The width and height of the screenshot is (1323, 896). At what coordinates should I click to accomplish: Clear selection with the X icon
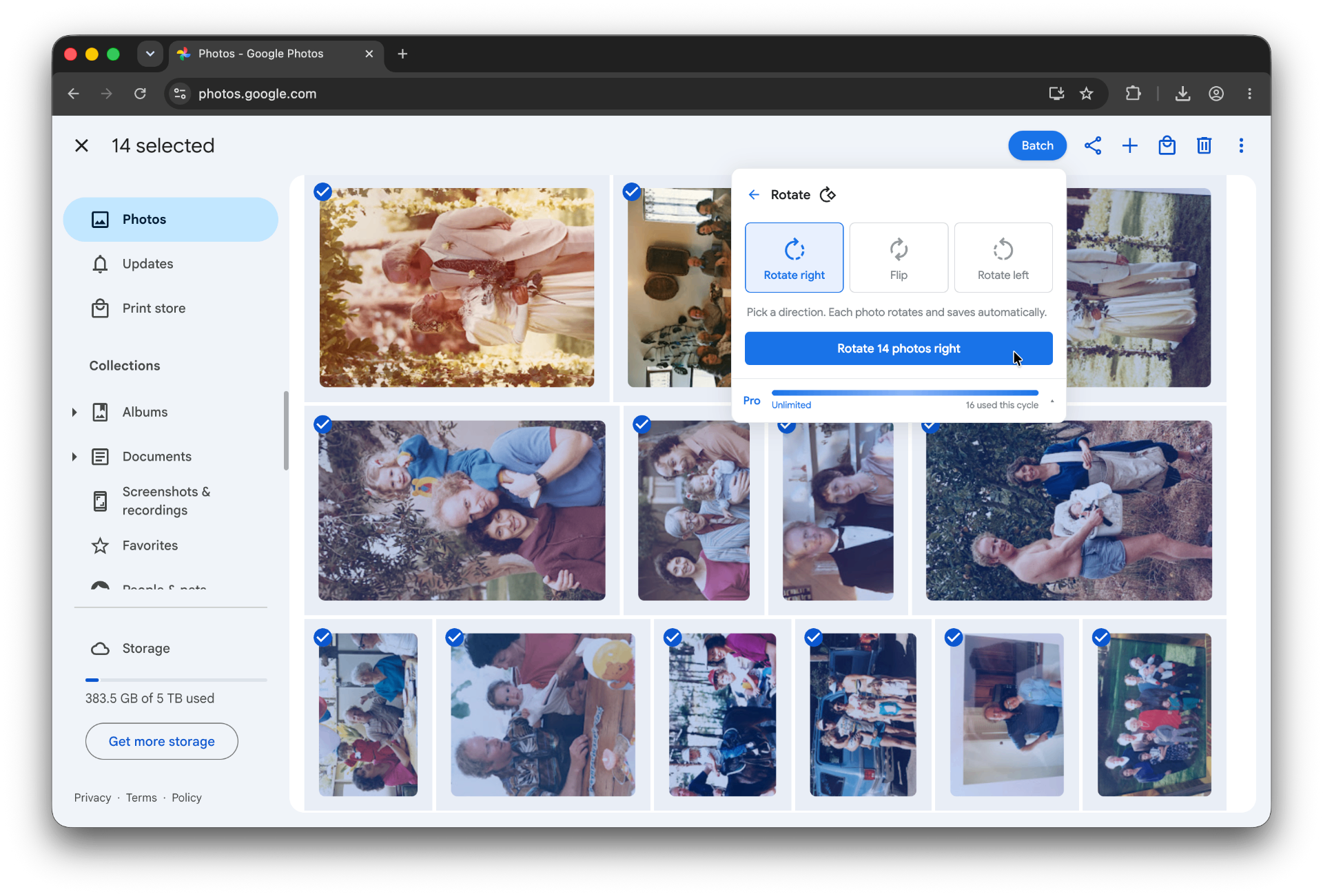(81, 145)
